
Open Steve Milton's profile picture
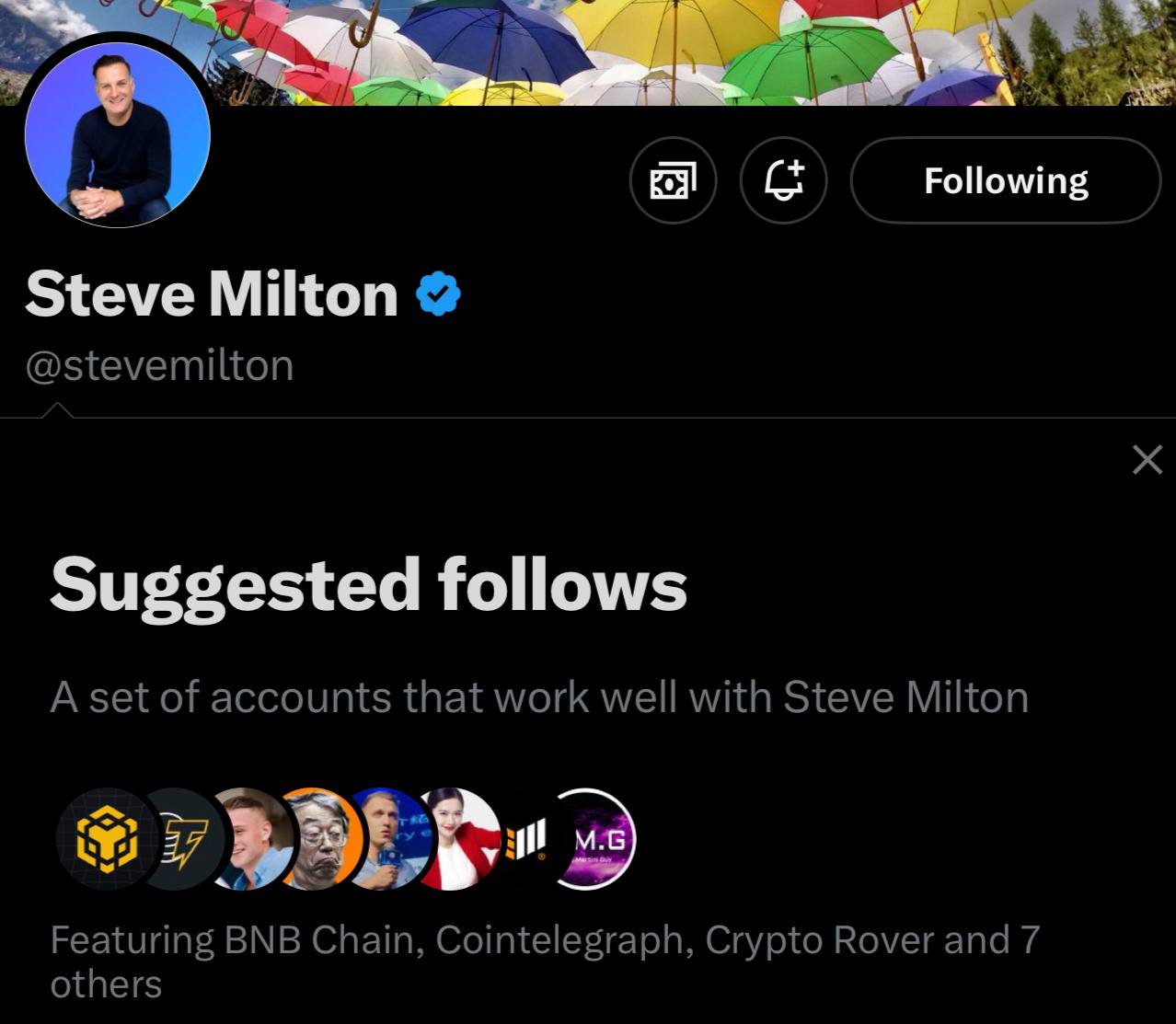pos(118,135)
